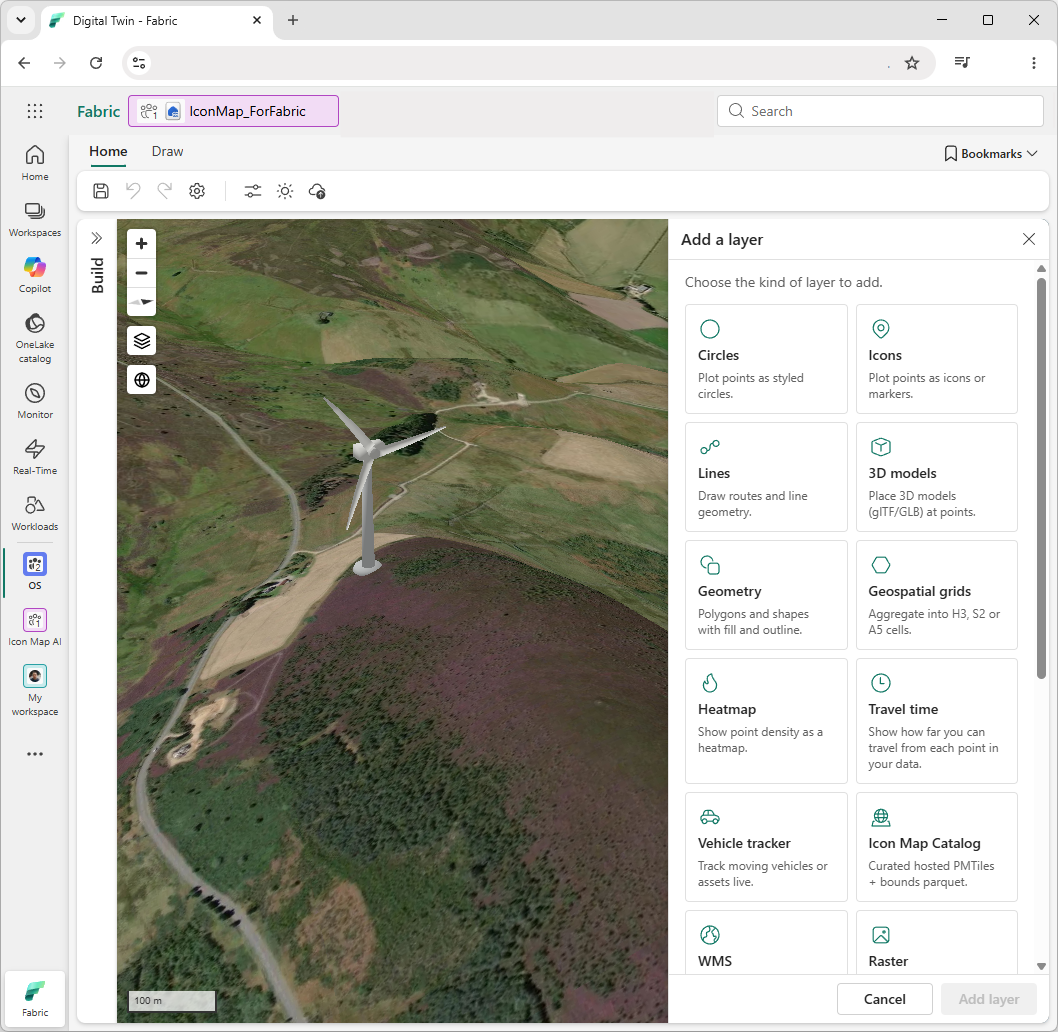Open the browser tab search dropdown
1058x1032 pixels.
(x=21, y=20)
